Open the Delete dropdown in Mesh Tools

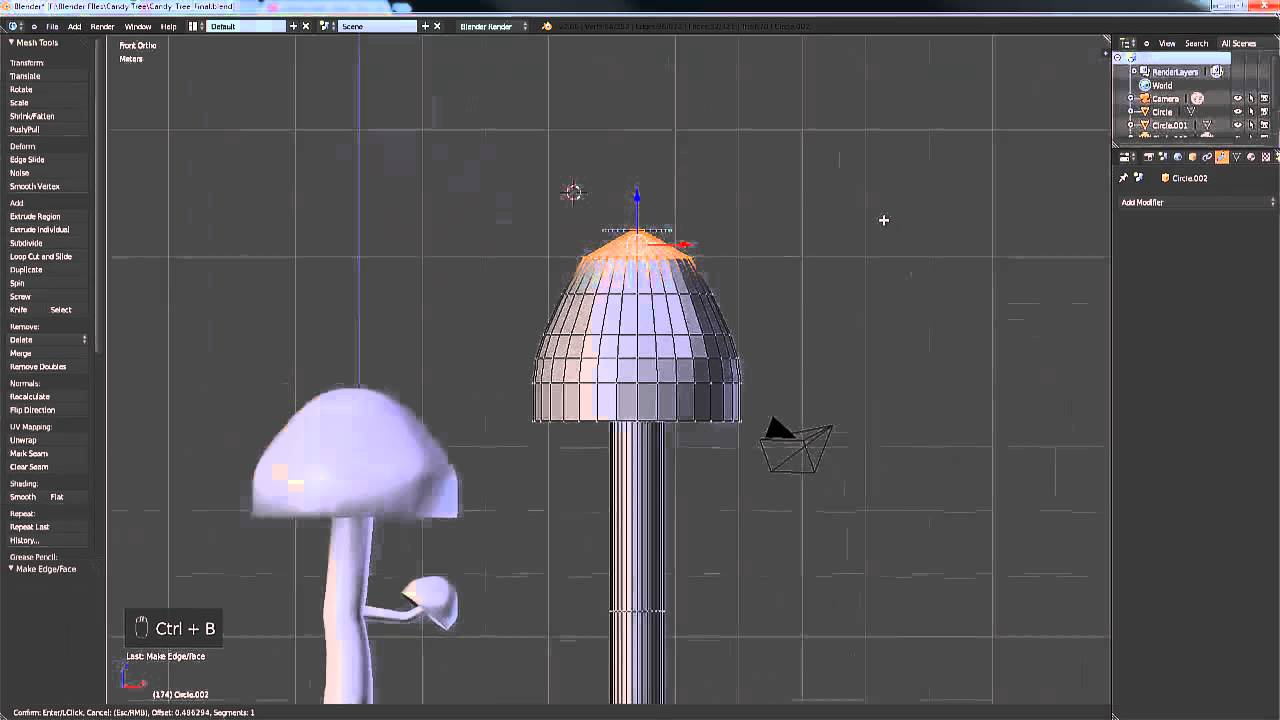point(48,340)
